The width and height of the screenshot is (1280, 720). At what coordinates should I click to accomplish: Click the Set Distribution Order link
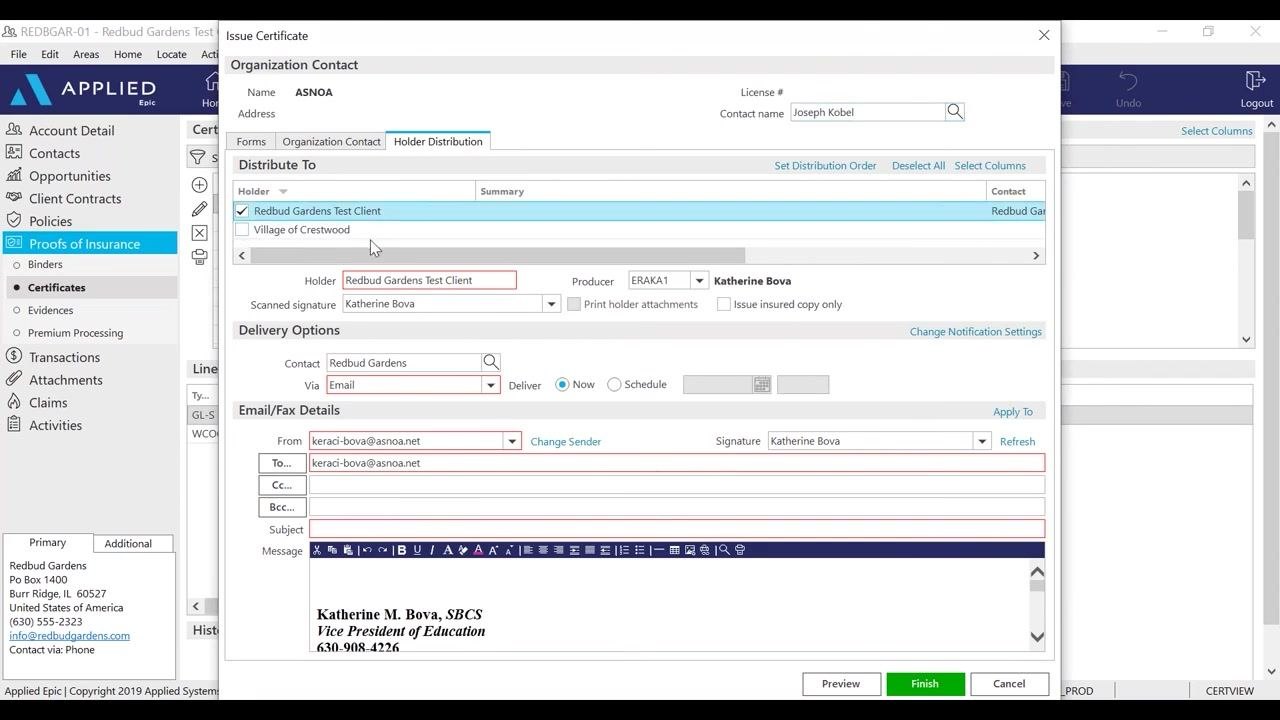[x=825, y=166]
